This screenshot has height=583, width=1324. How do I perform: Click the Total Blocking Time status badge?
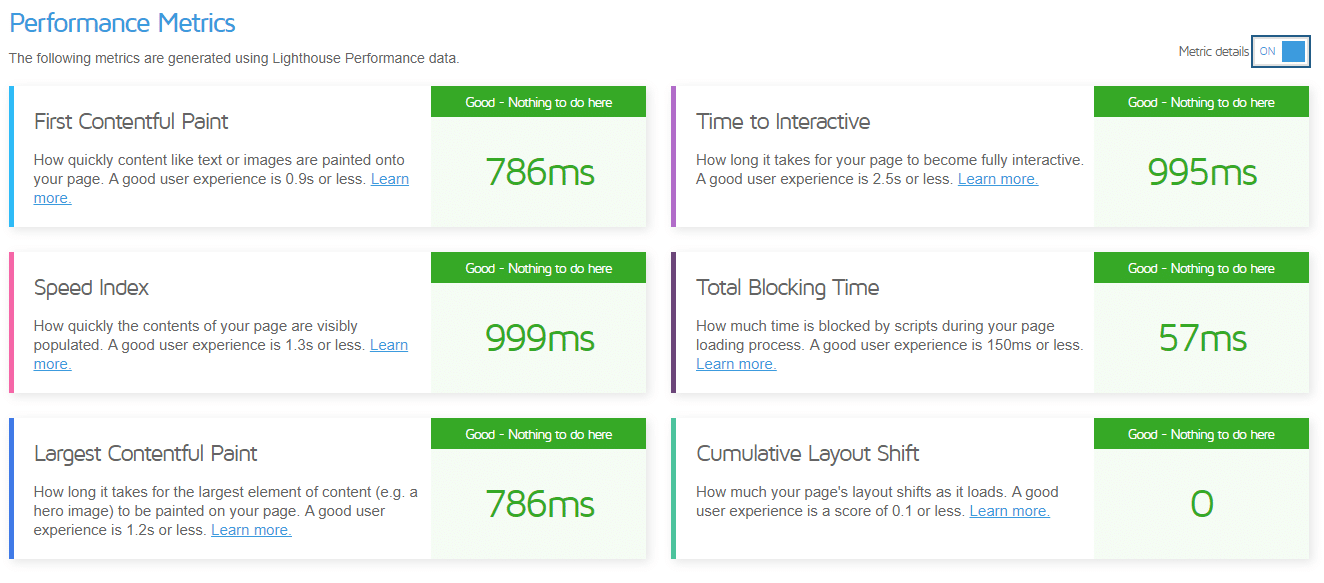point(1201,267)
